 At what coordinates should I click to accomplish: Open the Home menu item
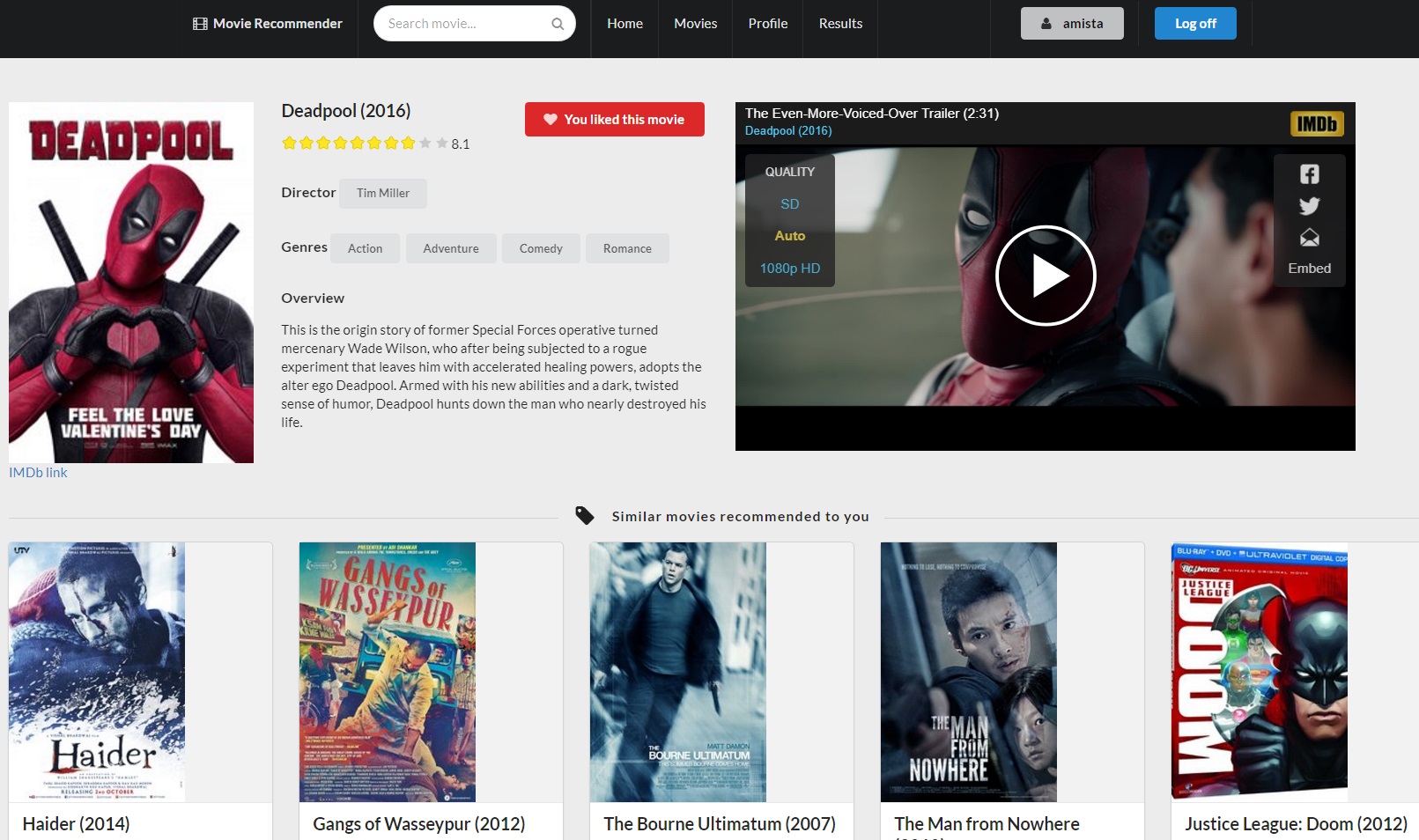(625, 24)
